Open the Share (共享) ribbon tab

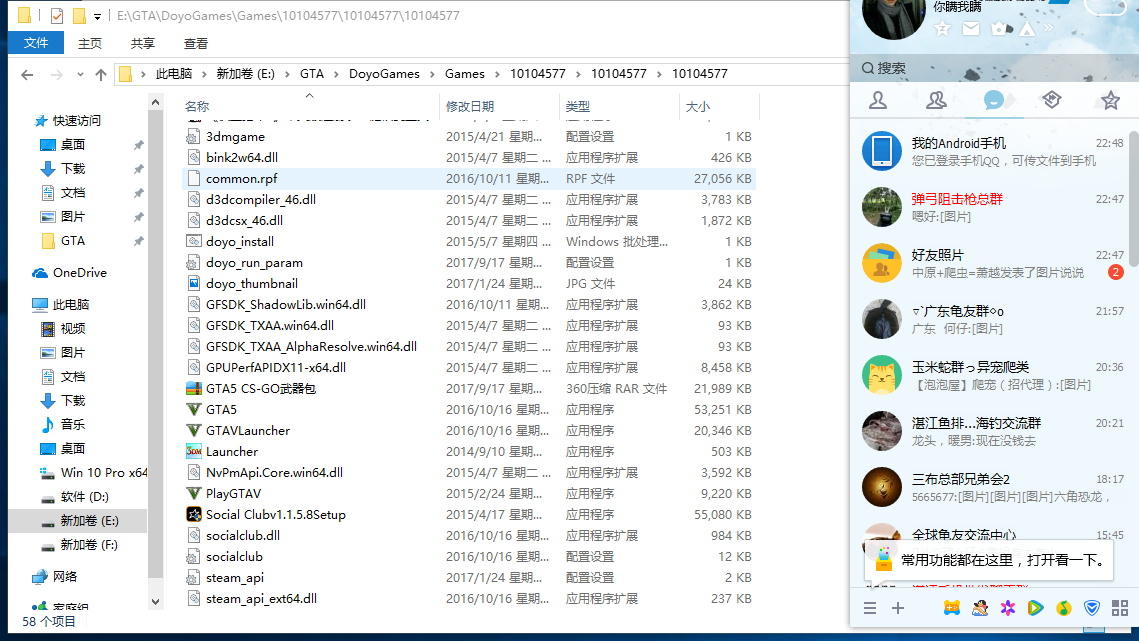point(142,44)
